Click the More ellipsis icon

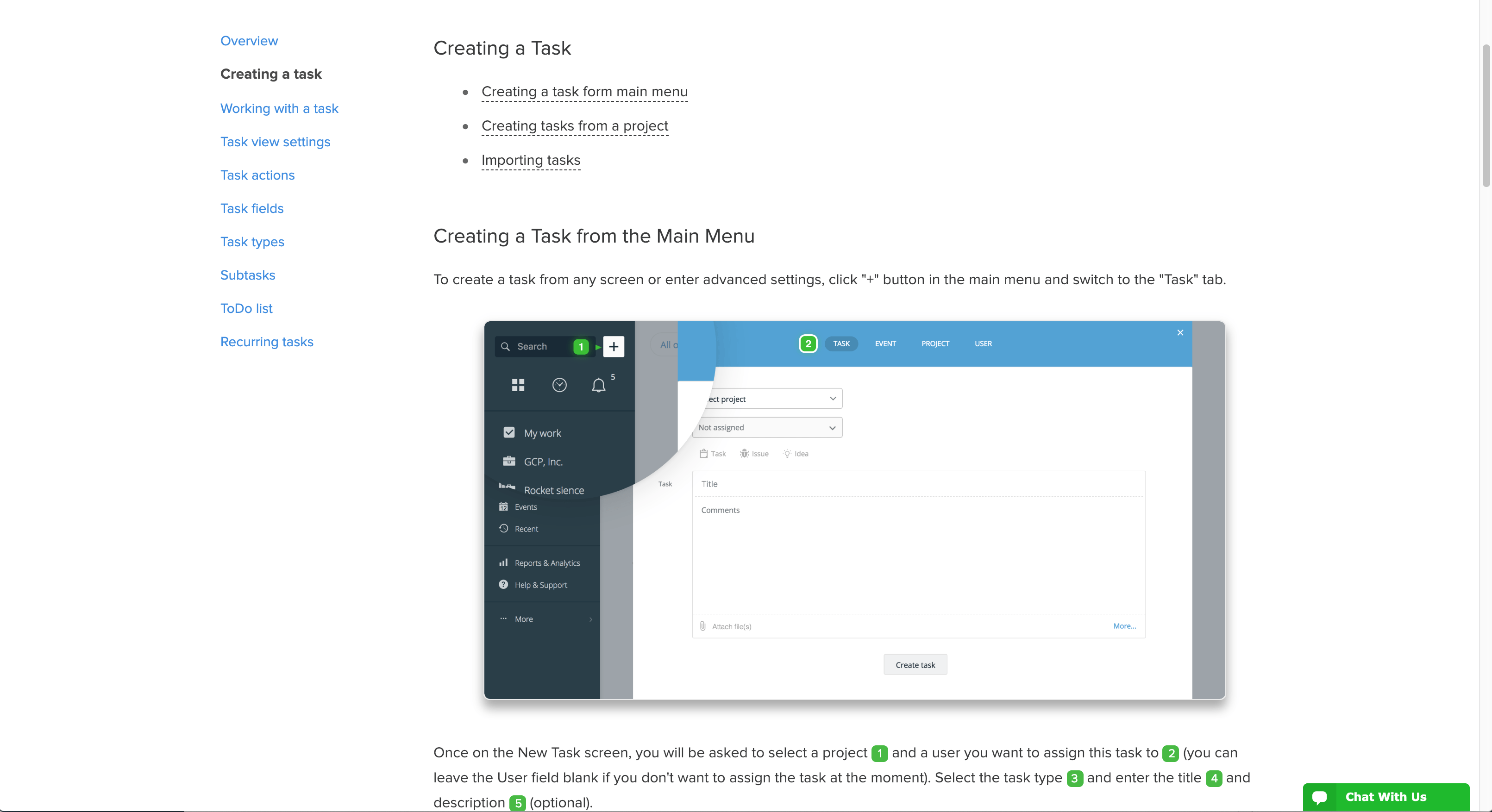pos(503,618)
